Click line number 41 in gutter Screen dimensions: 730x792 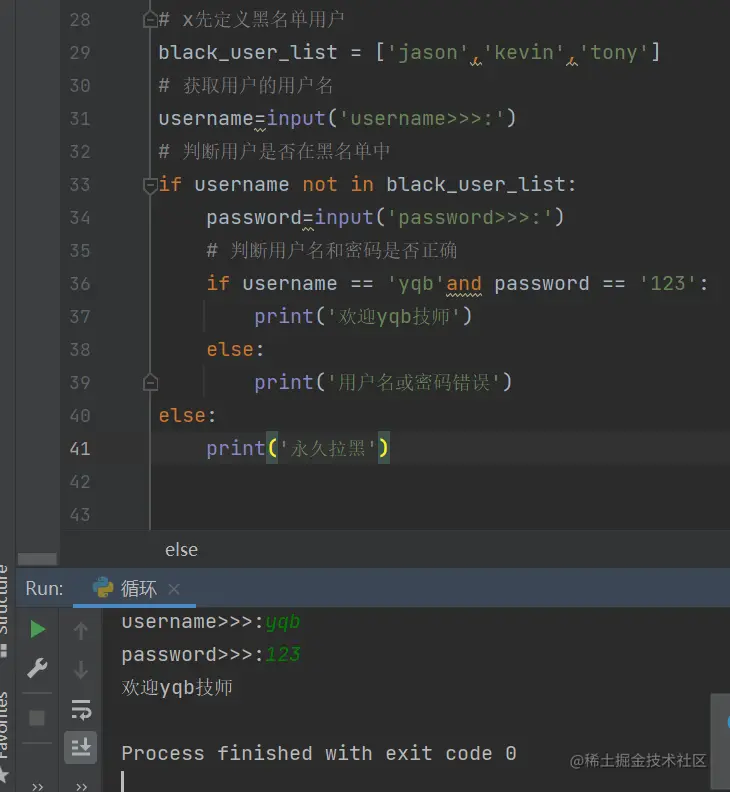(80, 449)
